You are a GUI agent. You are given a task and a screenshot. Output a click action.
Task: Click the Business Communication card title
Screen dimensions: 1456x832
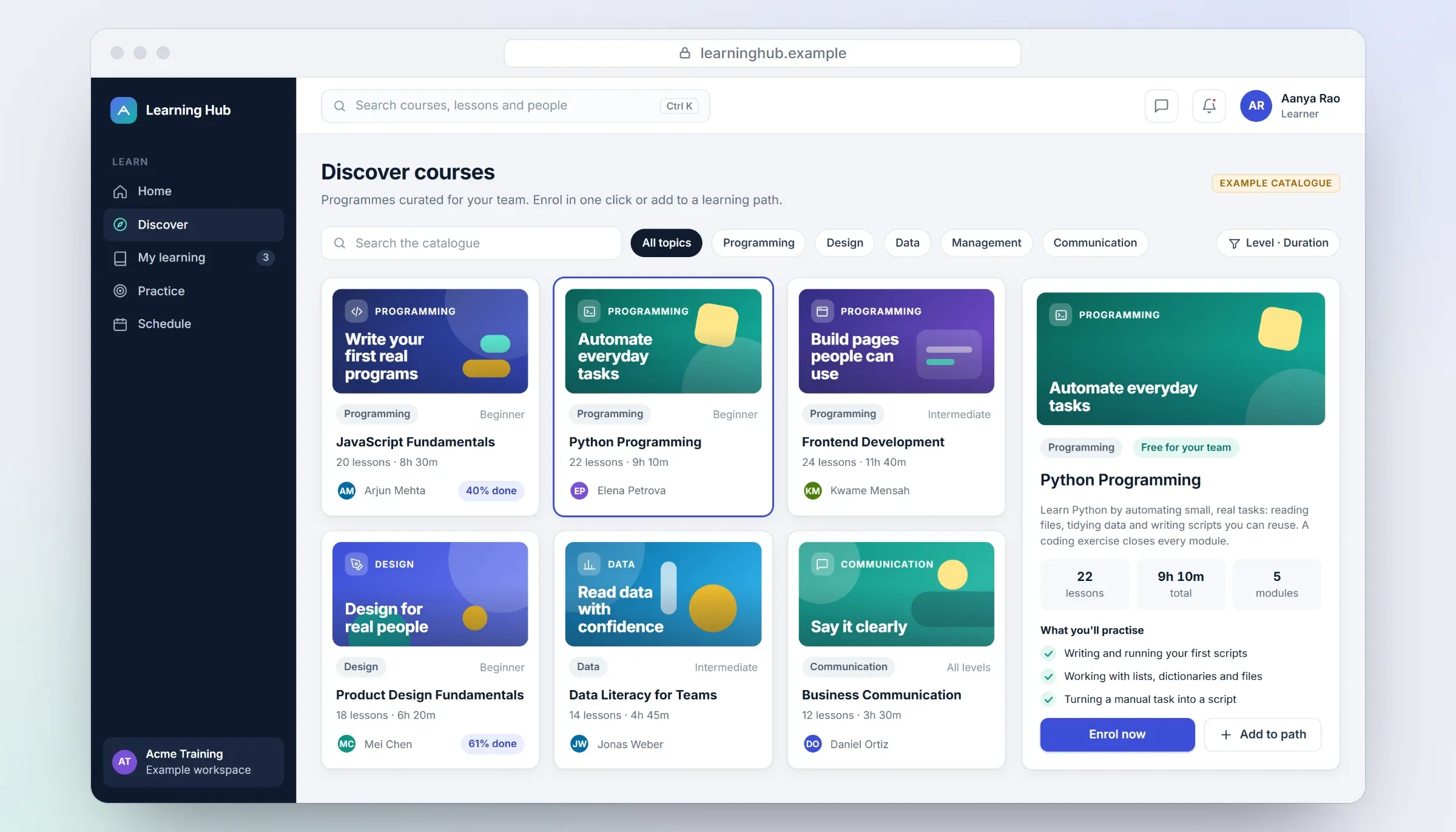coord(881,695)
